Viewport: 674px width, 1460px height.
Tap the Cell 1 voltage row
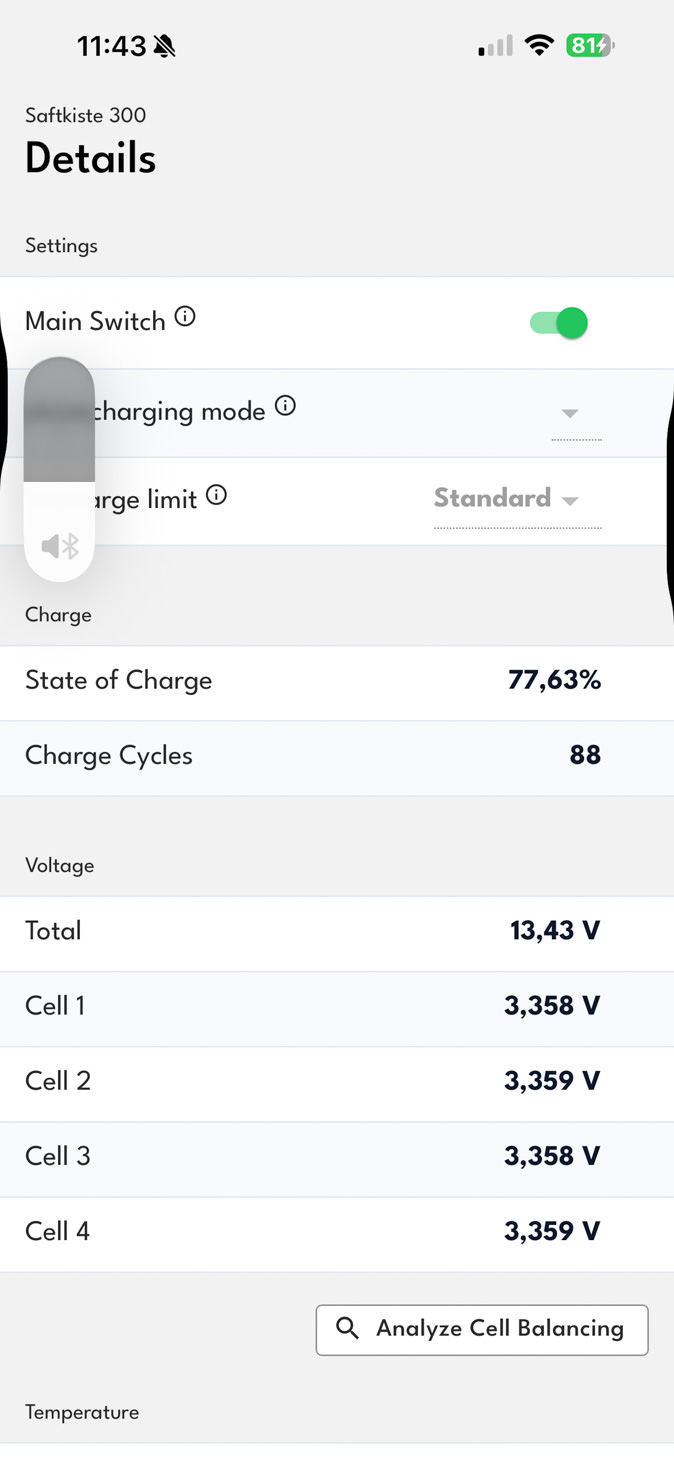[337, 1007]
